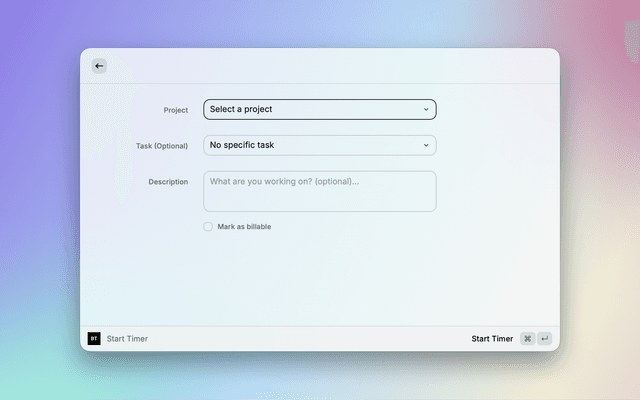Enable the Mark as billable checkbox
This screenshot has width=640, height=400.
pyautogui.click(x=208, y=227)
